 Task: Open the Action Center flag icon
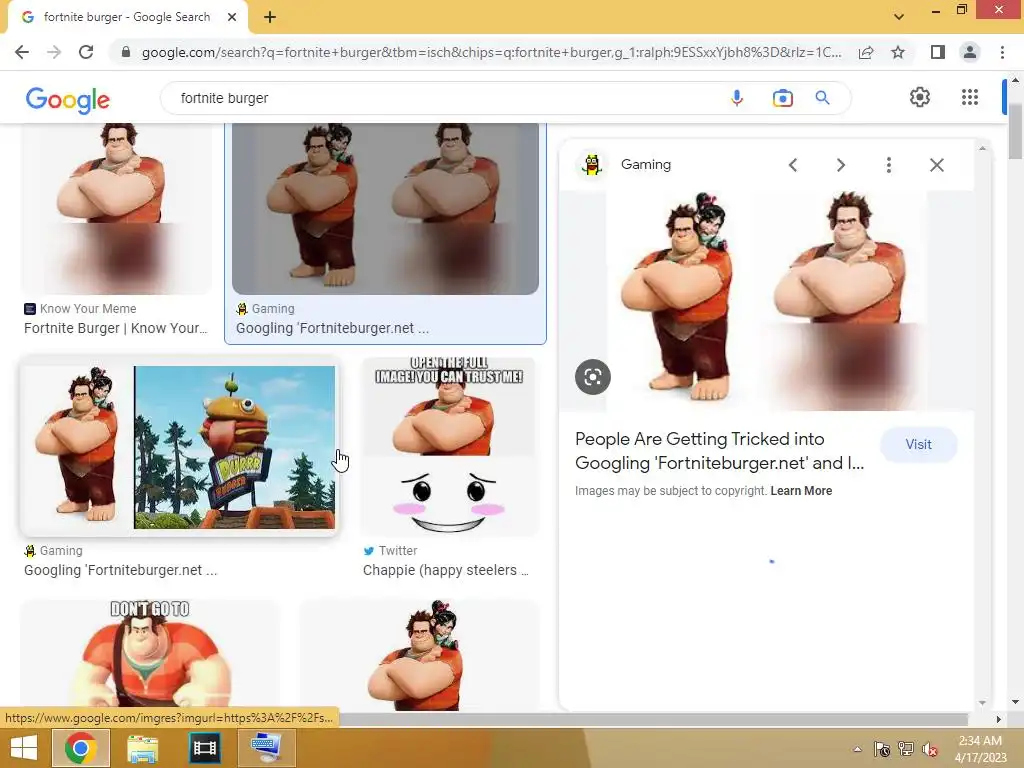coord(882,749)
